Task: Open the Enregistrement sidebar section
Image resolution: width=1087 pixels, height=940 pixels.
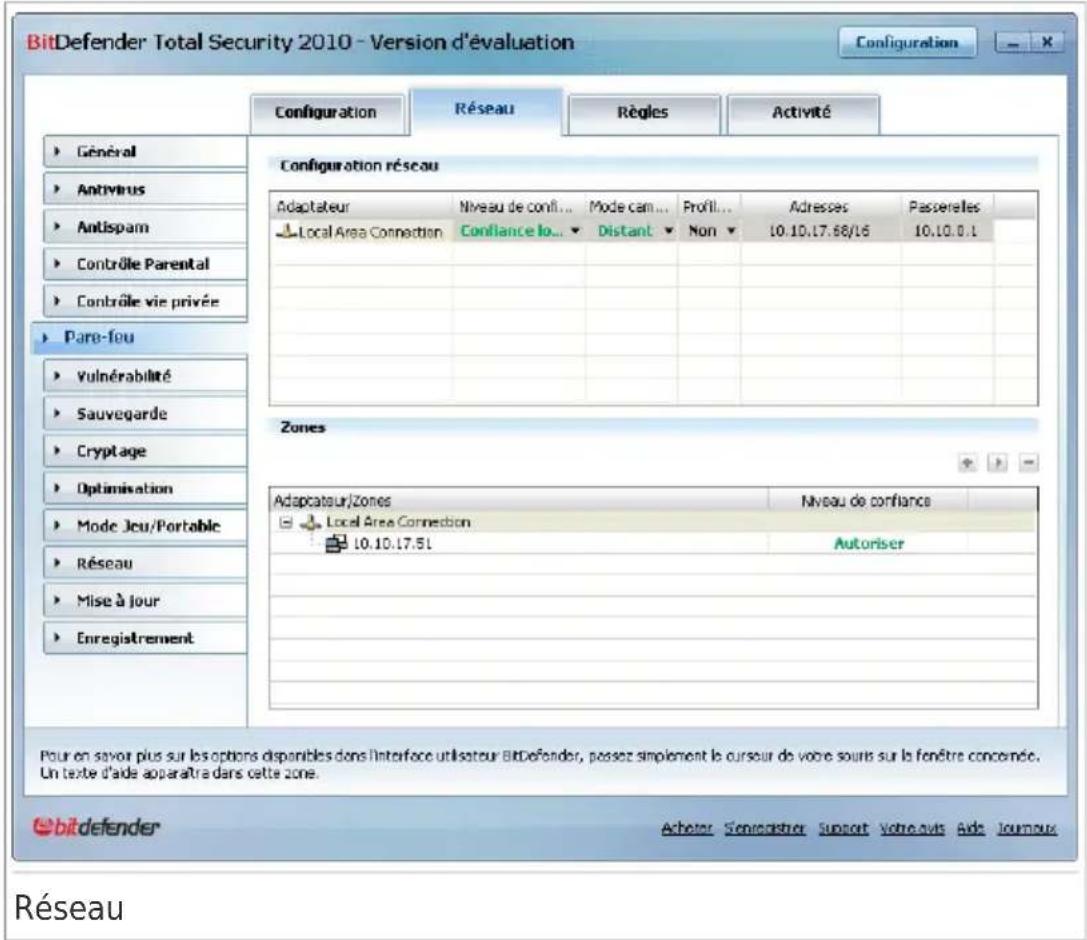Action: (x=145, y=638)
